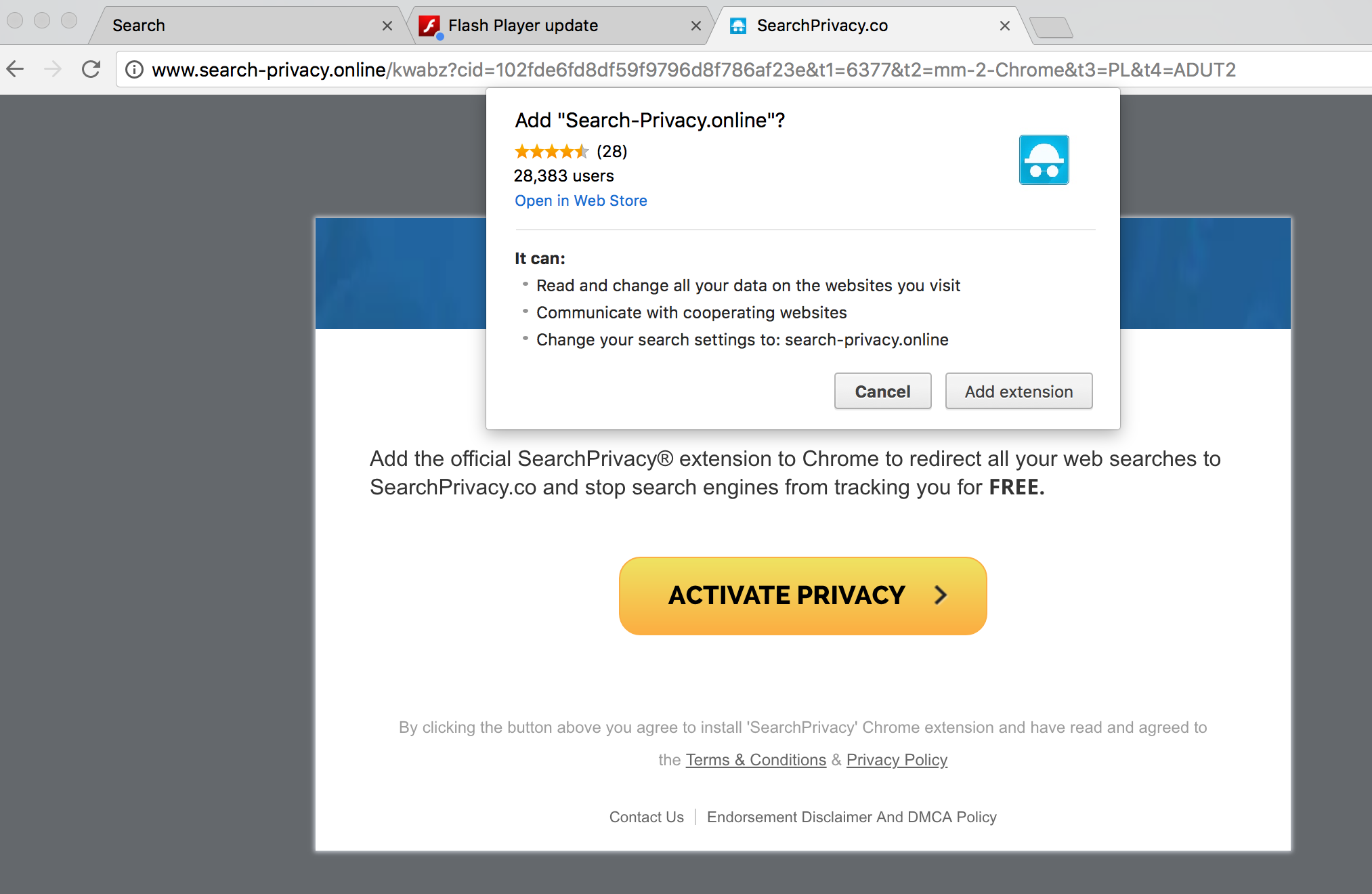Close the Search tab

point(387,26)
